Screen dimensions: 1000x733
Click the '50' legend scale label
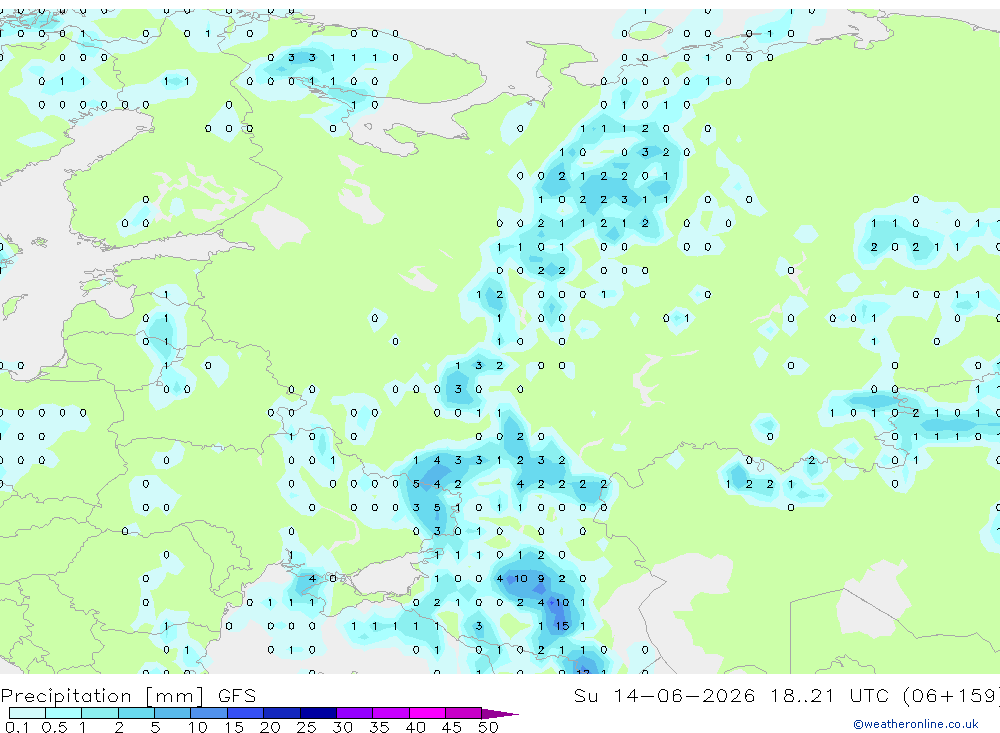[488, 727]
